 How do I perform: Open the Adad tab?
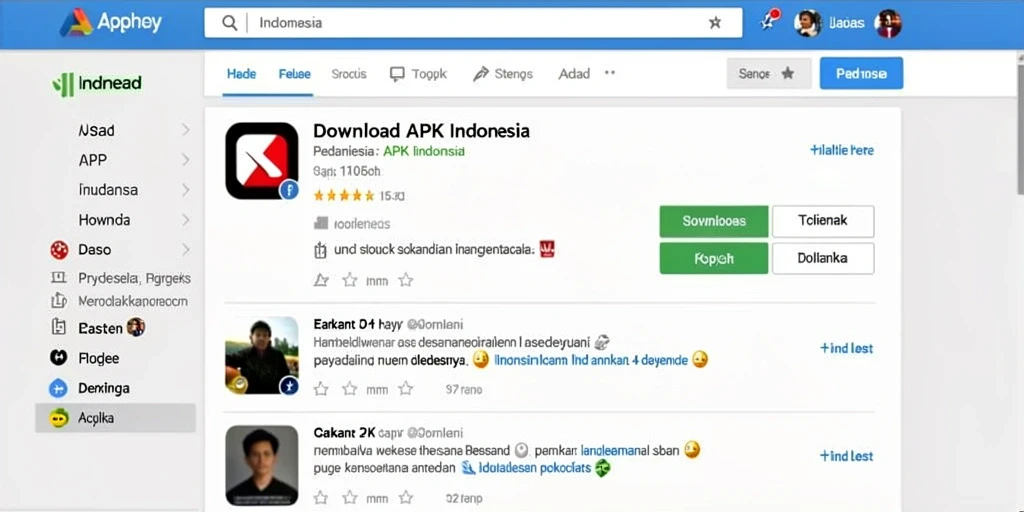[574, 74]
